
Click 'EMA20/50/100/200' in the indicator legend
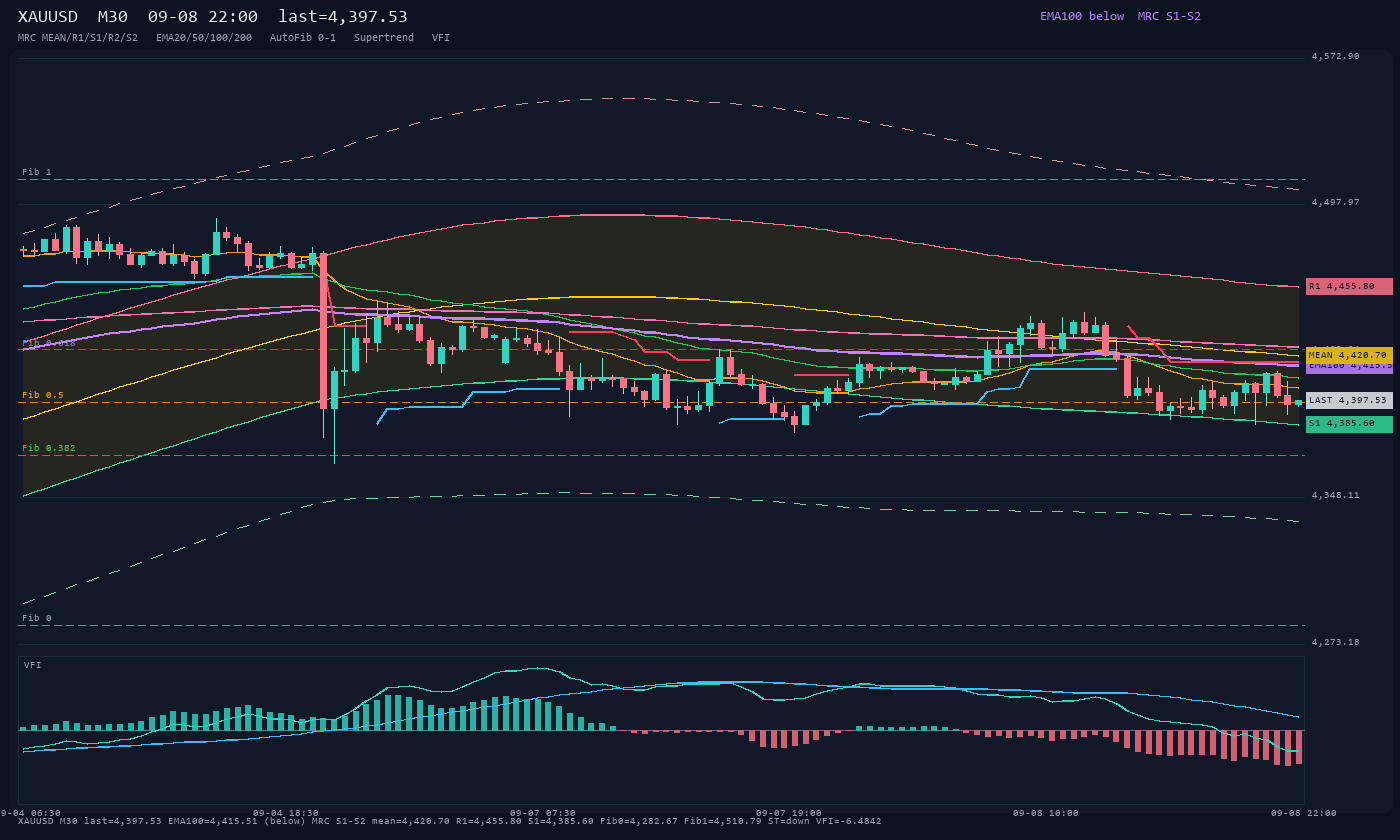coord(204,37)
